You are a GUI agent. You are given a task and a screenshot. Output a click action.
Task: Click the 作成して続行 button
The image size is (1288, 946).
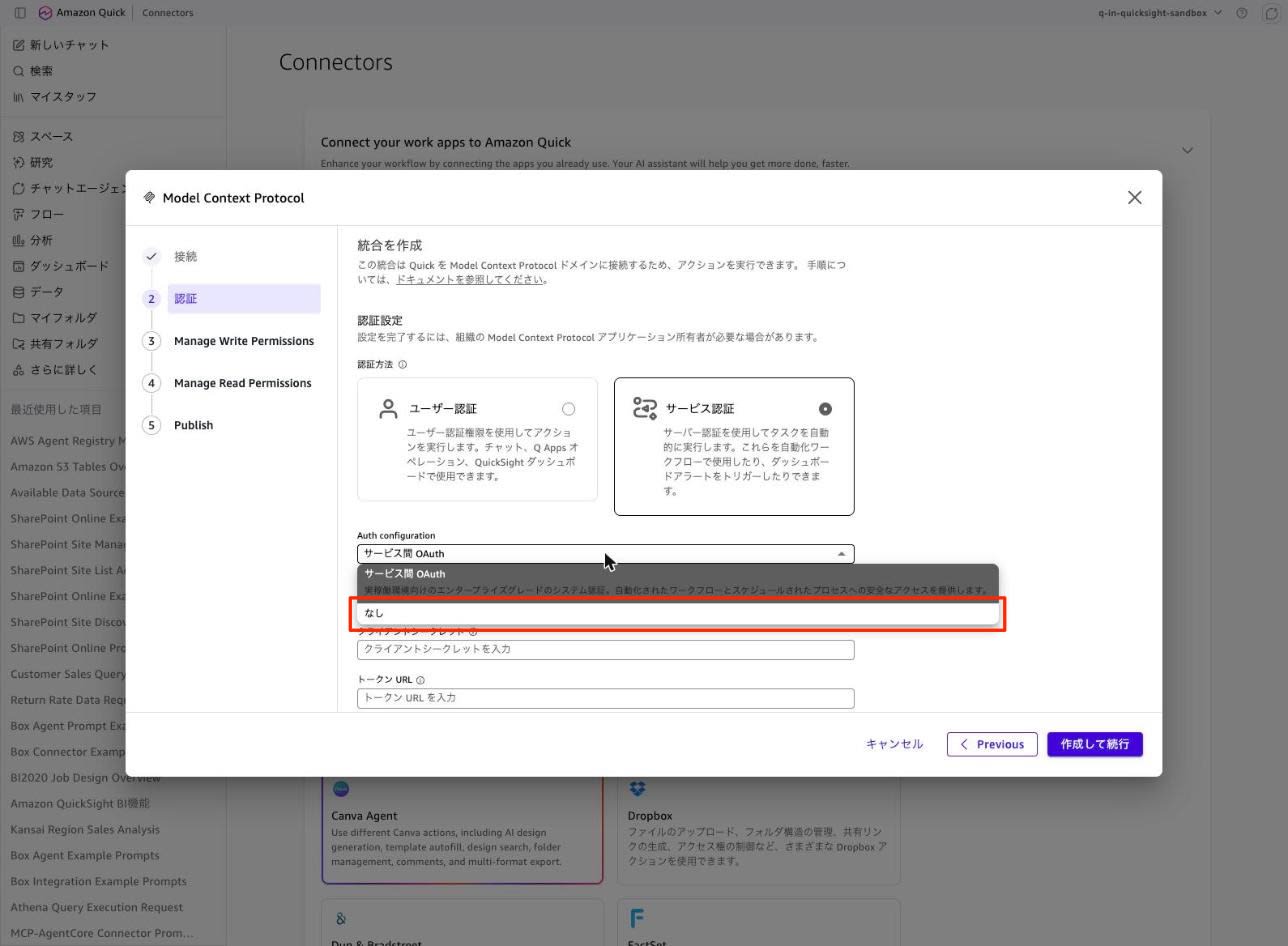(1095, 744)
